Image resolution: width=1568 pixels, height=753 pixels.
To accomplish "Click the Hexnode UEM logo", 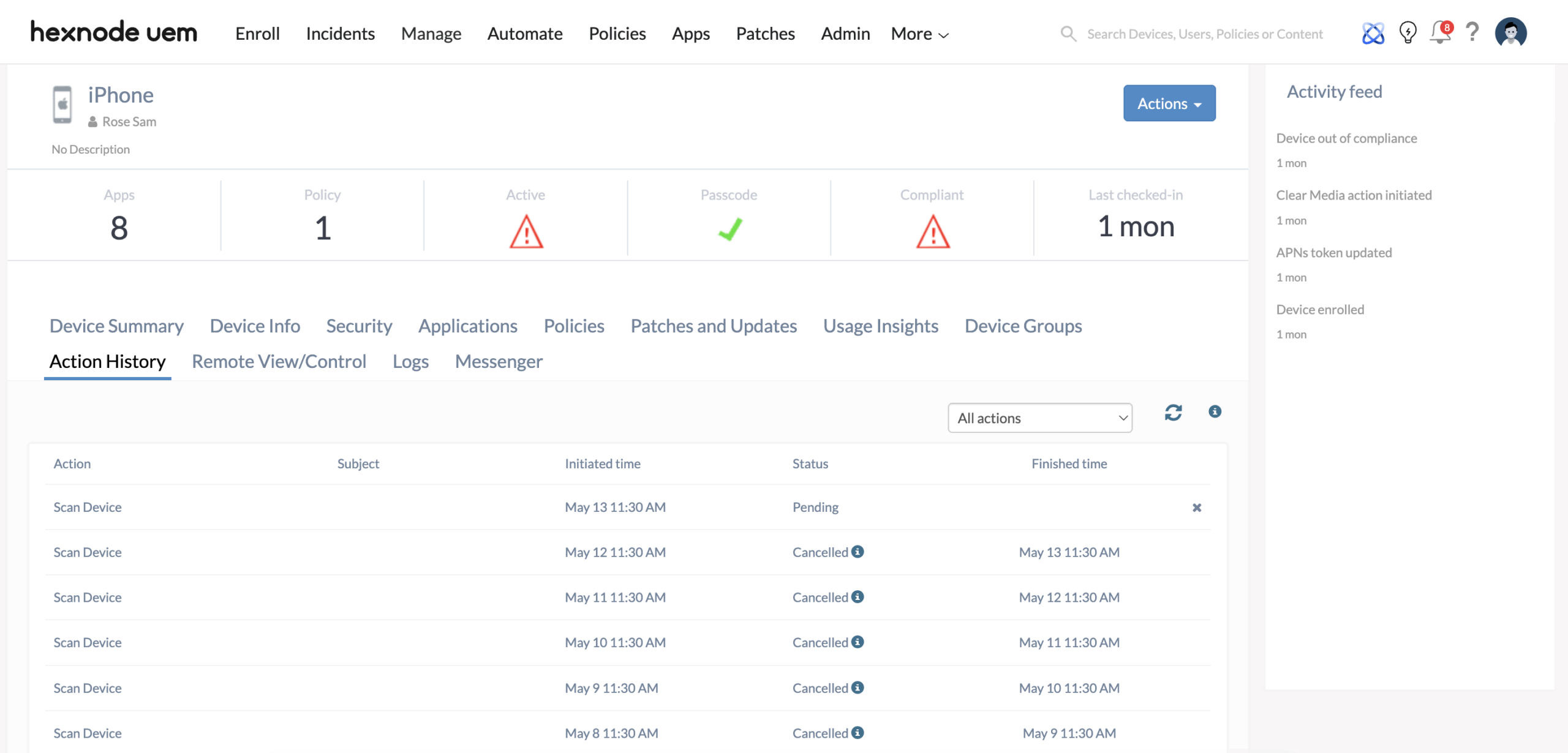I will [x=114, y=32].
